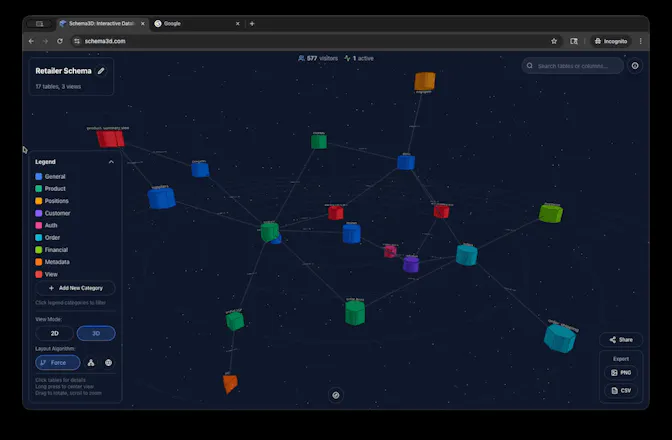Select the large blue suppliers node
This screenshot has height=440, width=672.
pos(162,198)
